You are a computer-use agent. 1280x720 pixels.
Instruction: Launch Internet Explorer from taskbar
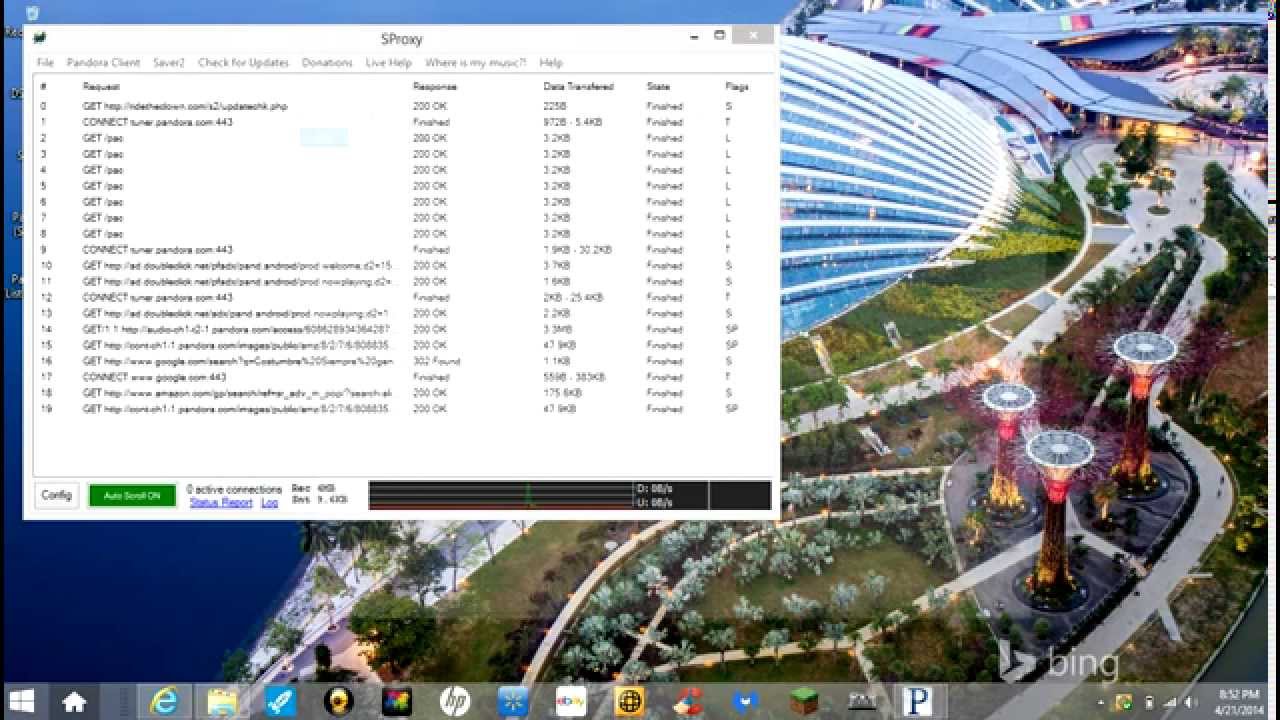tap(164, 701)
